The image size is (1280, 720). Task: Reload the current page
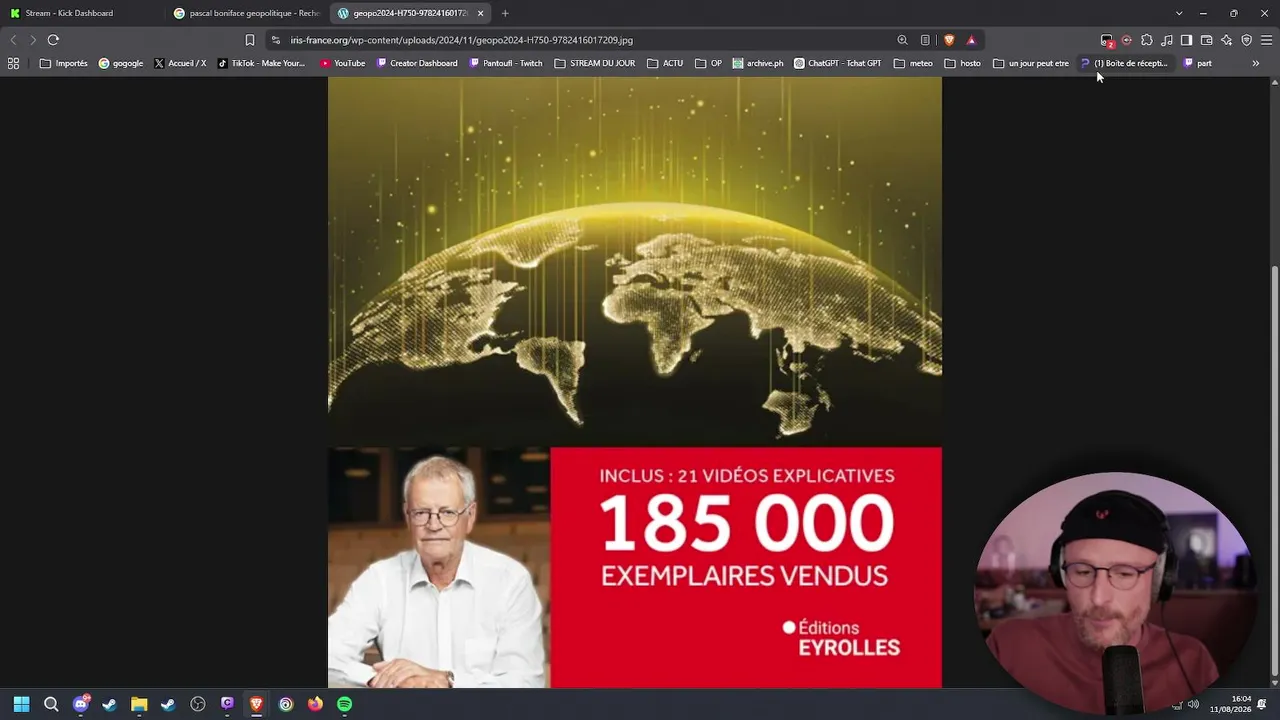click(x=53, y=40)
